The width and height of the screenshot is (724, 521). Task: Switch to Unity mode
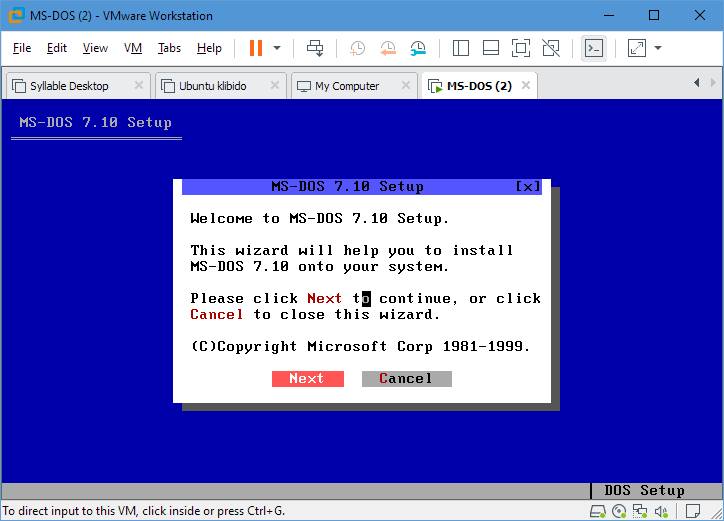pos(551,48)
